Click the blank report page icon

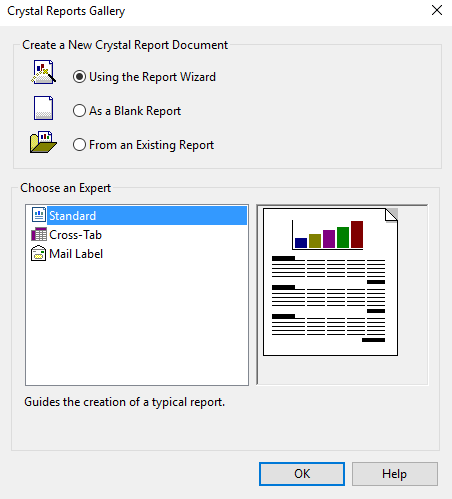click(x=43, y=108)
